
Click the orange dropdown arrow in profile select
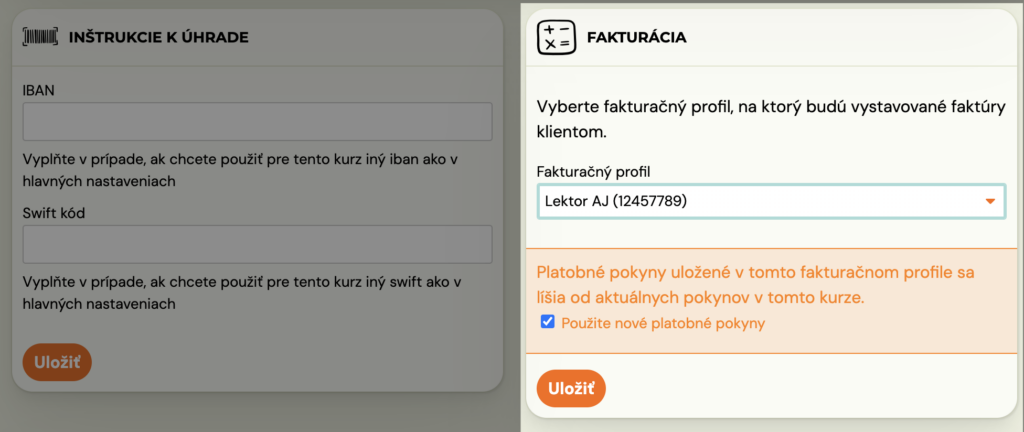click(990, 202)
